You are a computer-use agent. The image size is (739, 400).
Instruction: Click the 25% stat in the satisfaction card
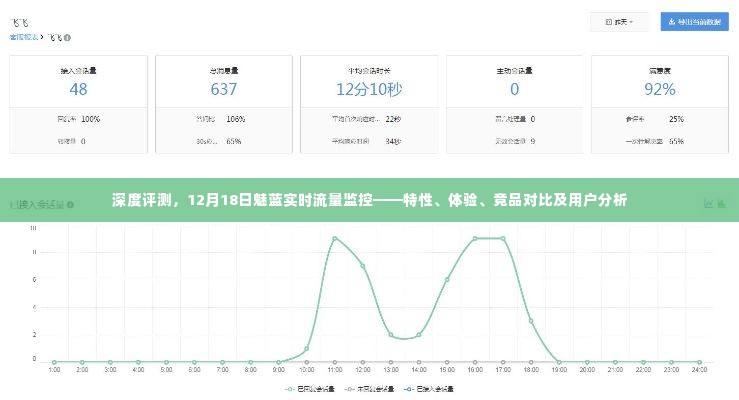tap(676, 119)
